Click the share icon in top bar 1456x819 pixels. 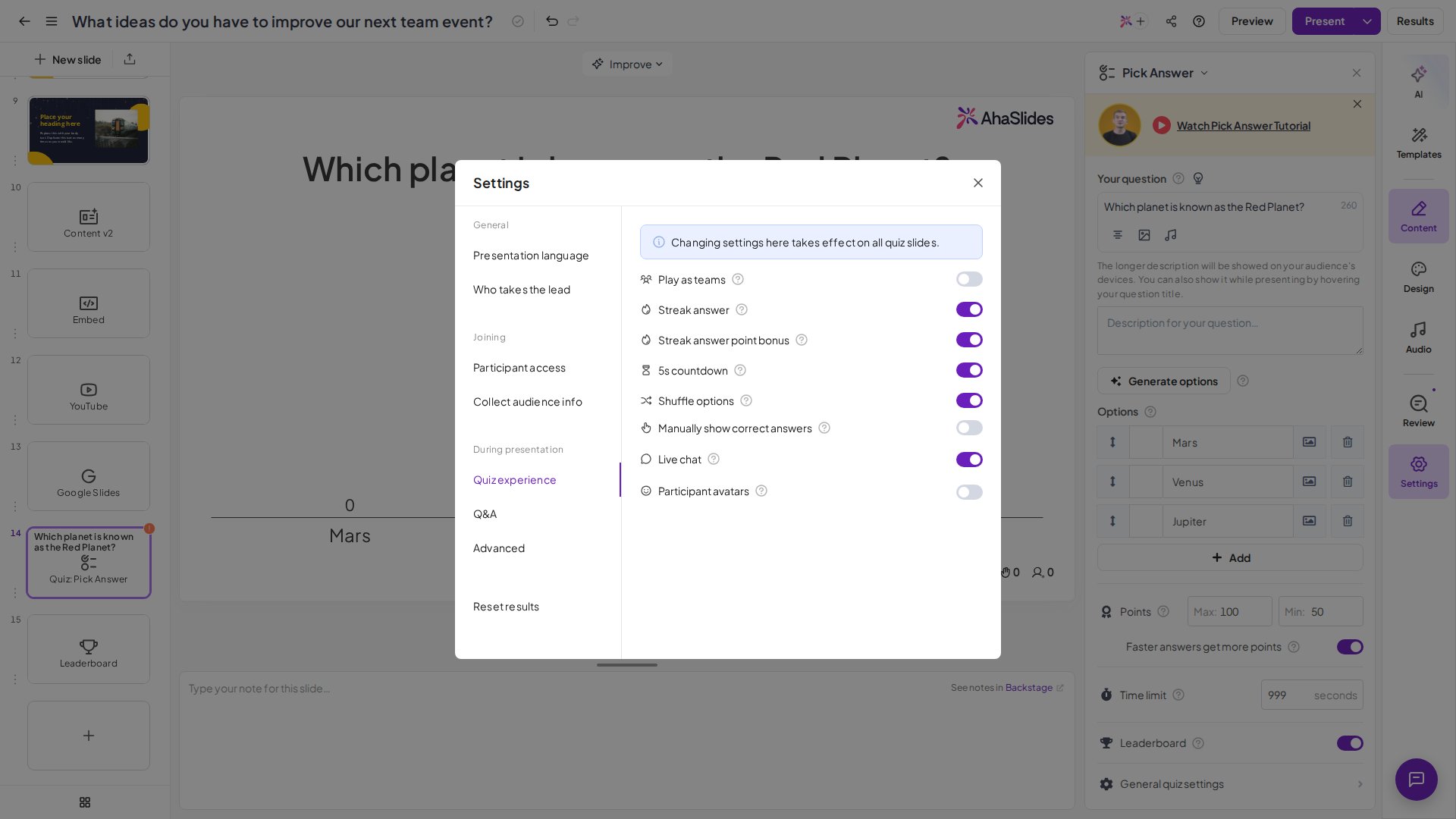(1172, 21)
